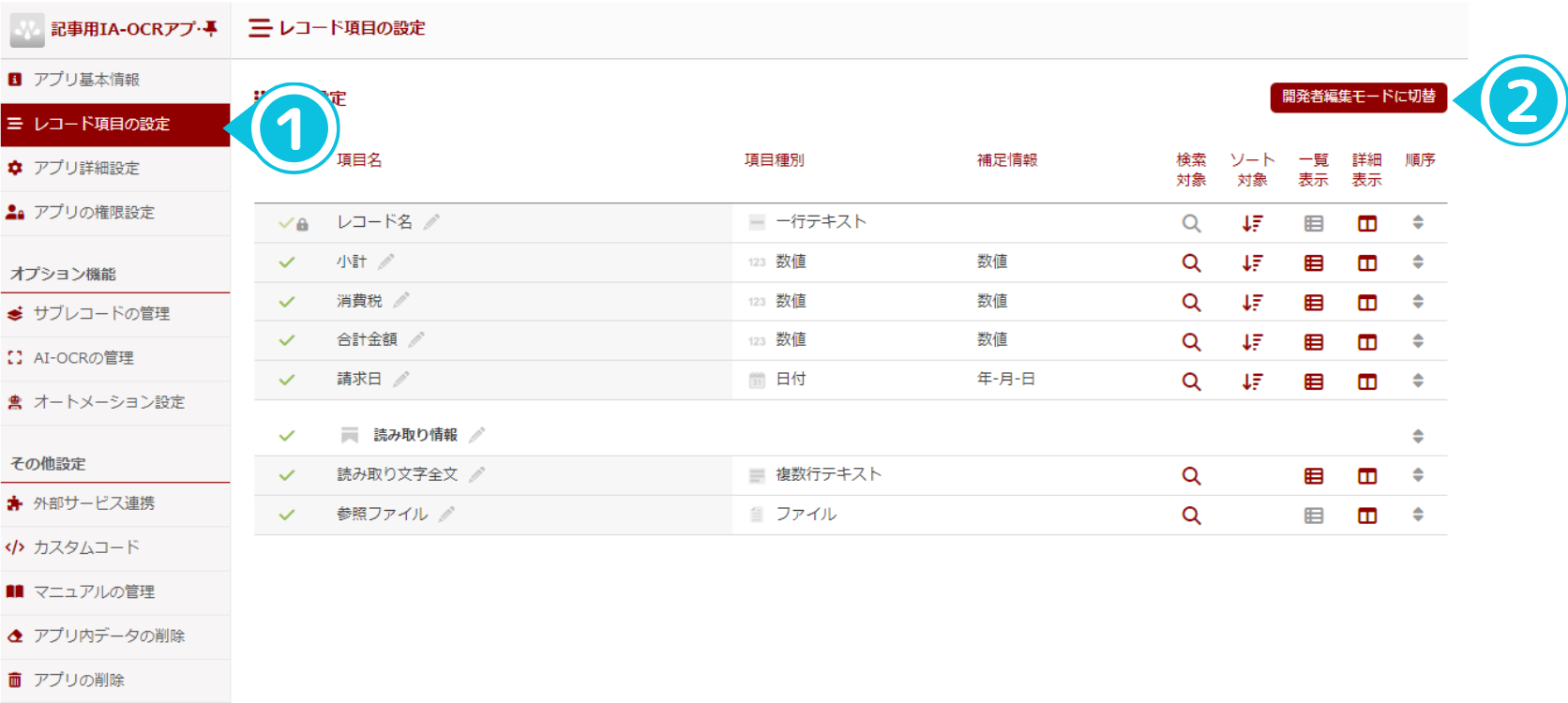Image resolution: width=1568 pixels, height=703 pixels.
Task: Toggle the list display icon for the 請求日 row
Action: (x=1314, y=381)
